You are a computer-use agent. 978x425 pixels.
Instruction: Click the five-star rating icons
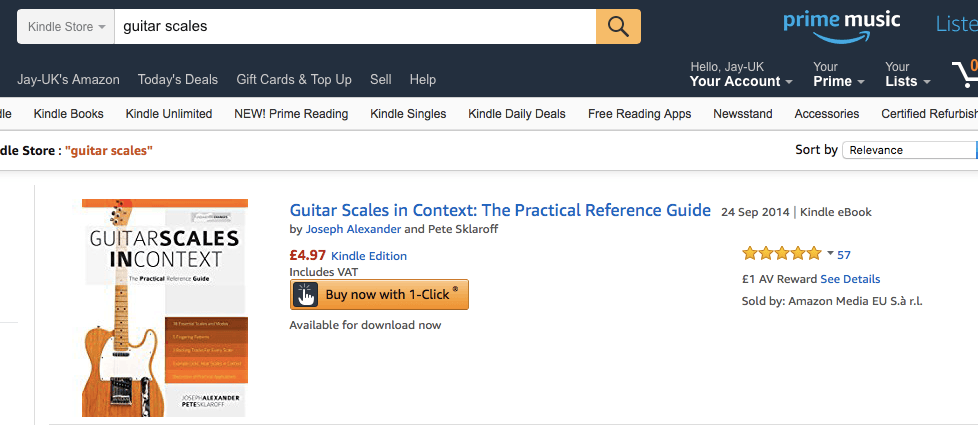(781, 254)
